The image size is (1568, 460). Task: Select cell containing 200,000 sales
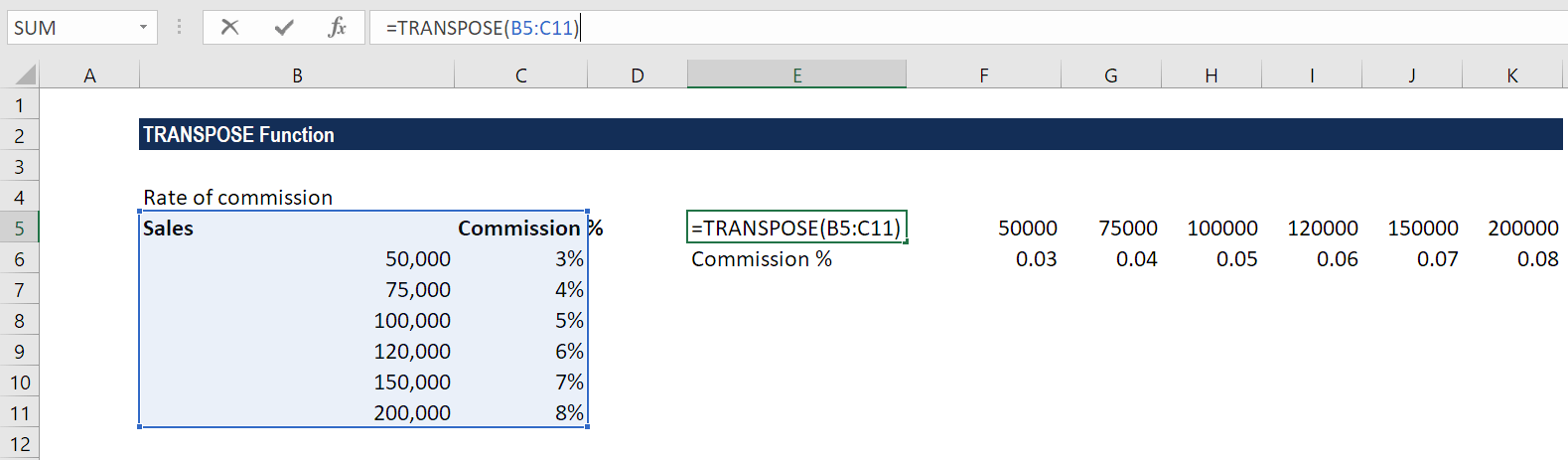[x=297, y=412]
